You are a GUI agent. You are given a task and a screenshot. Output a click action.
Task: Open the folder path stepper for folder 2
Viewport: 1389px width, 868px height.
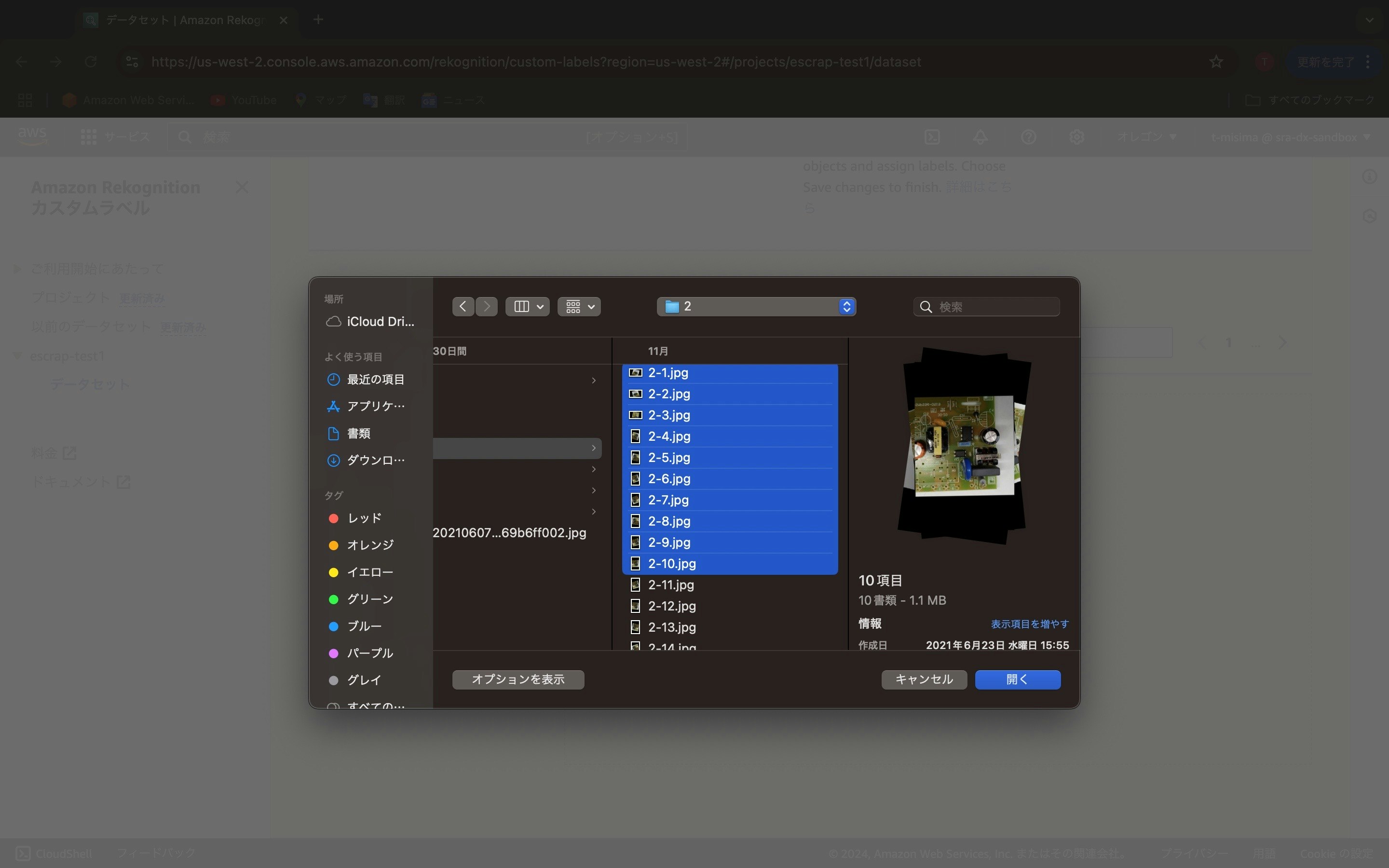tap(846, 306)
